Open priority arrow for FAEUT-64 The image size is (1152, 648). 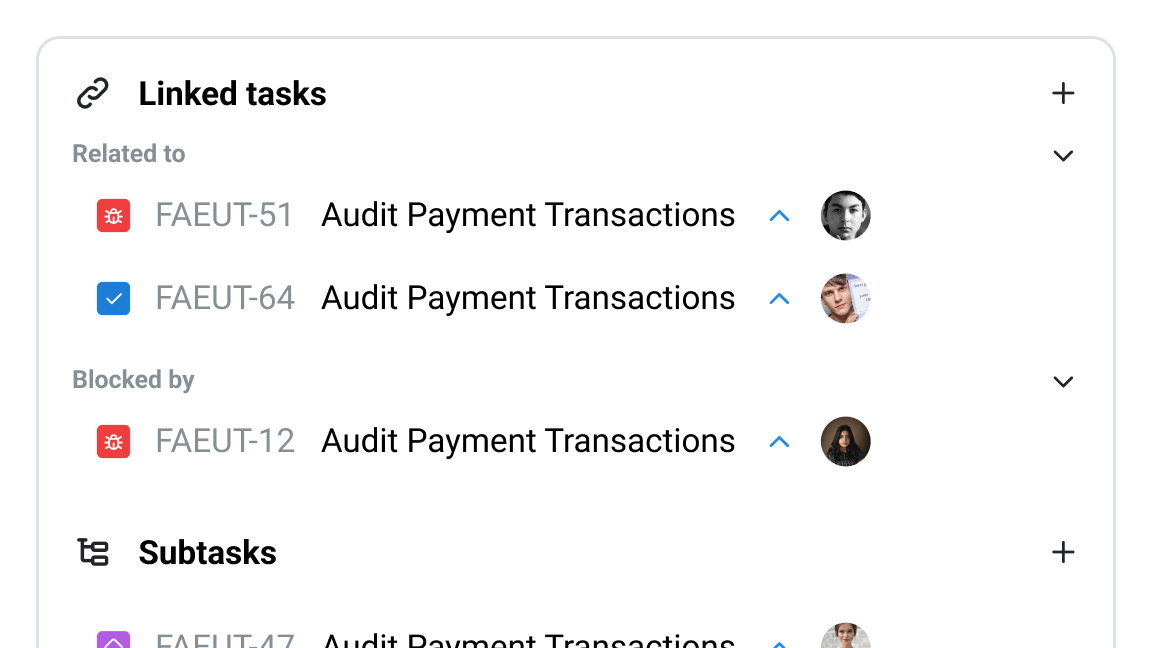780,299
